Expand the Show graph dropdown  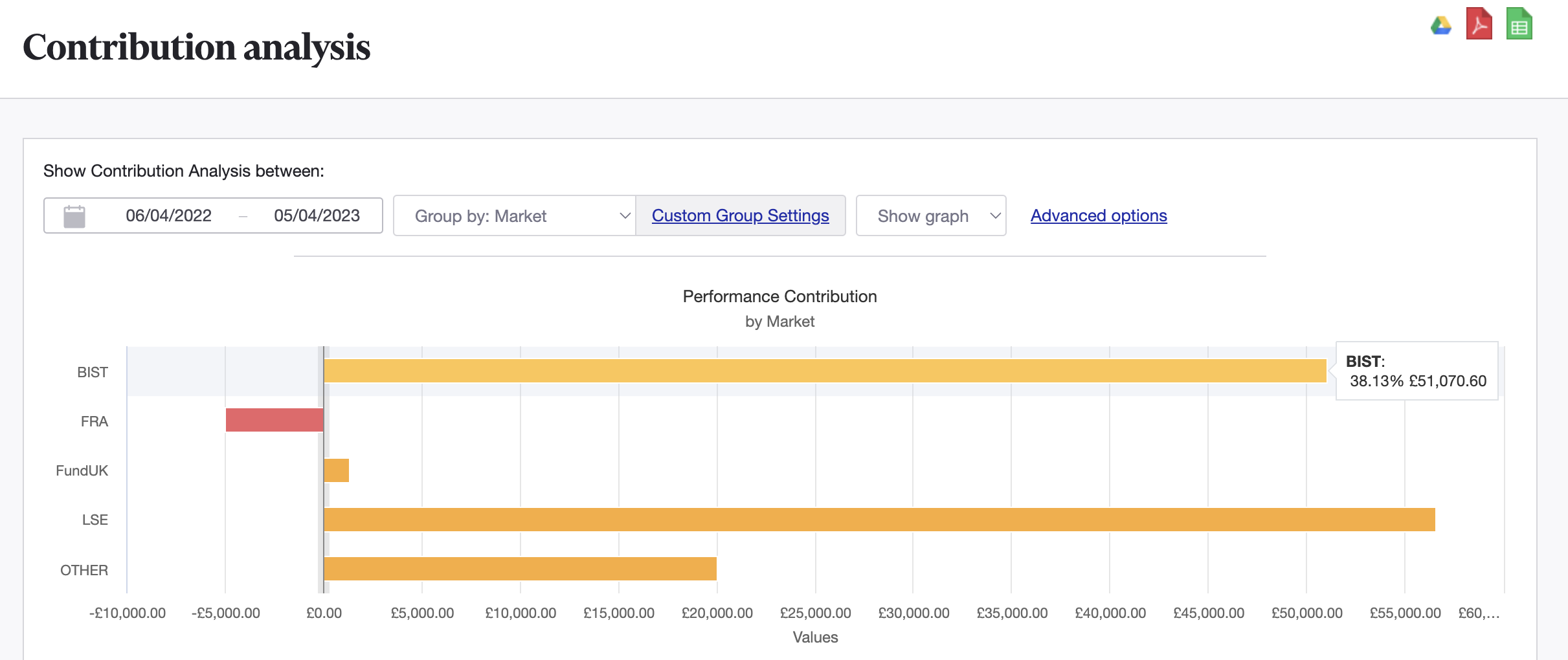click(x=930, y=215)
